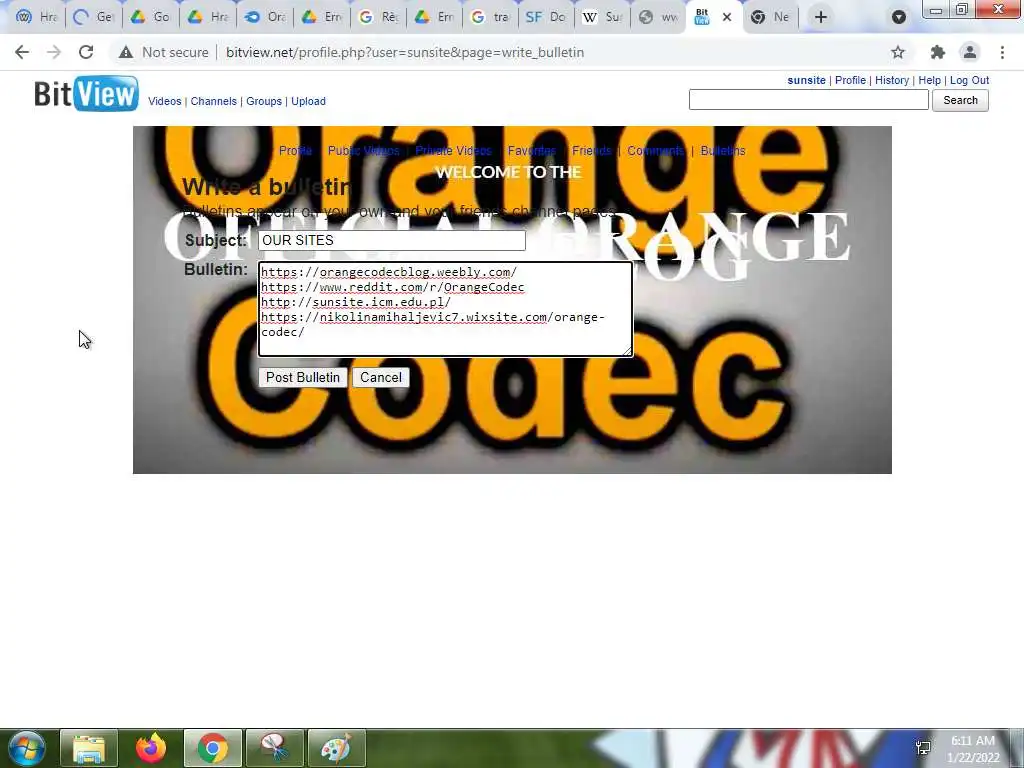Click the Log Out link
Image resolution: width=1024 pixels, height=768 pixels.
coord(969,80)
